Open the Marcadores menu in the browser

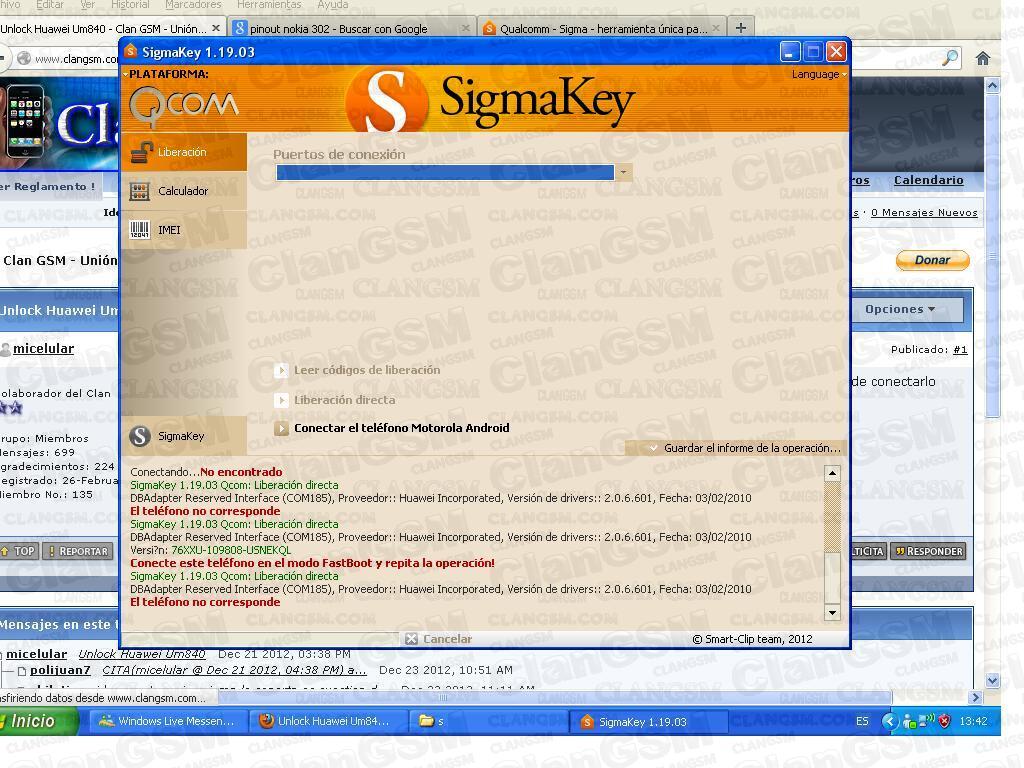pyautogui.click(x=193, y=5)
